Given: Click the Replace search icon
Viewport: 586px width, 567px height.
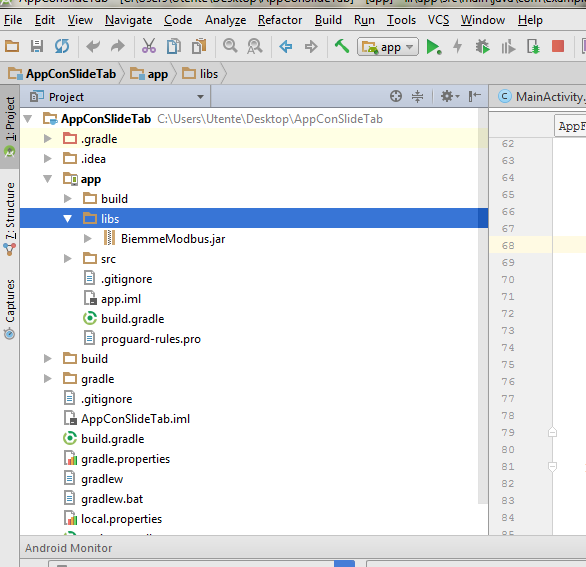Looking at the screenshot, I should point(255,47).
